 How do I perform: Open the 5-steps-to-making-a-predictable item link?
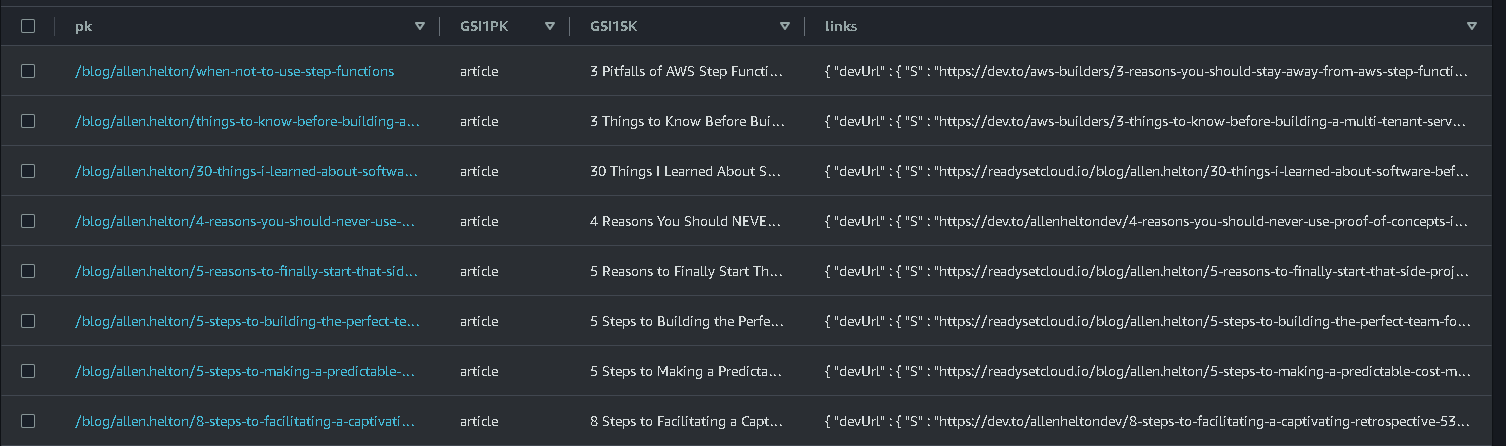pos(244,371)
